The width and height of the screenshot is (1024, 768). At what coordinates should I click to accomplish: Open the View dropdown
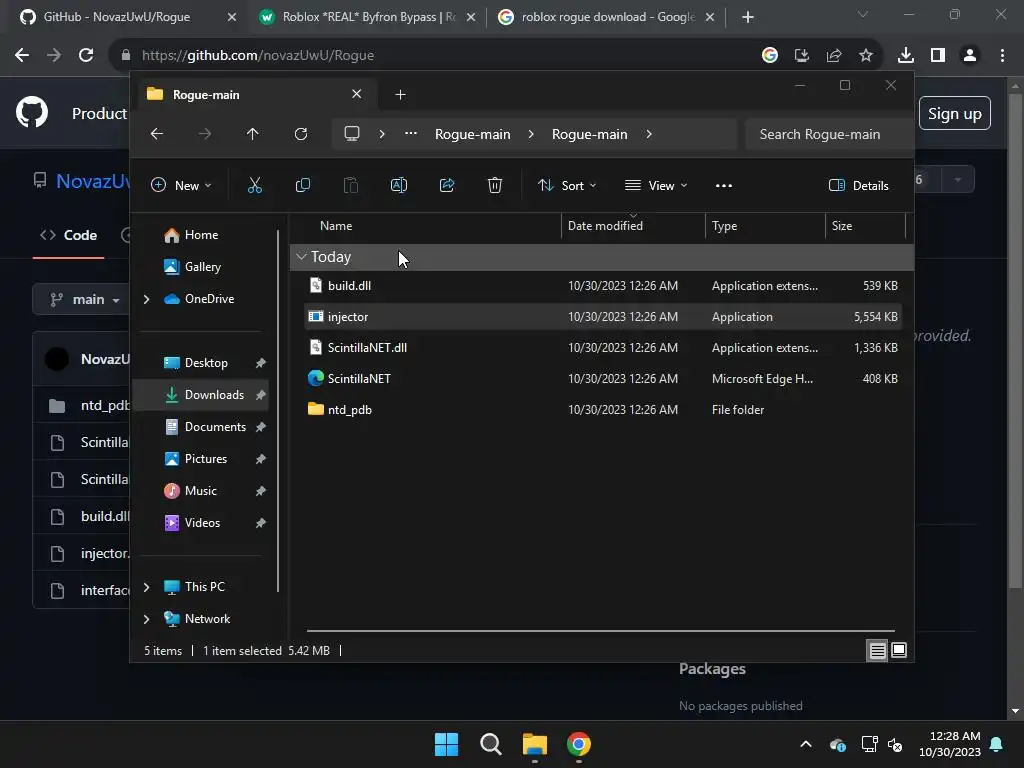(x=656, y=185)
